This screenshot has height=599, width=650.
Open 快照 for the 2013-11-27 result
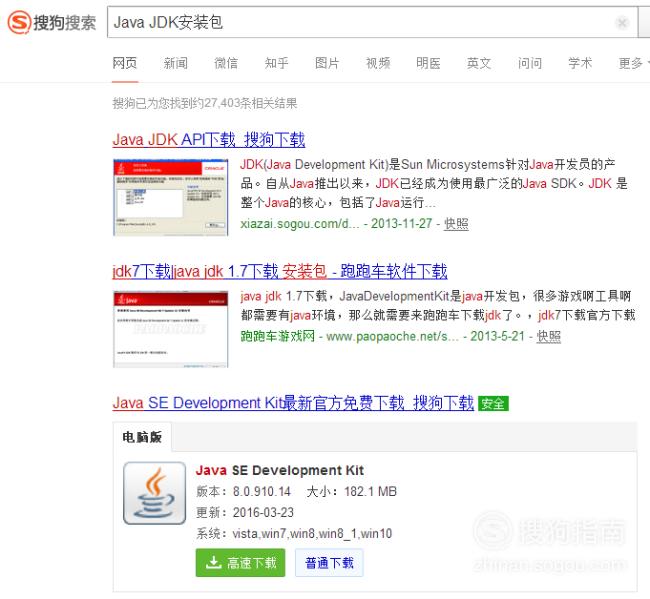[x=456, y=224]
